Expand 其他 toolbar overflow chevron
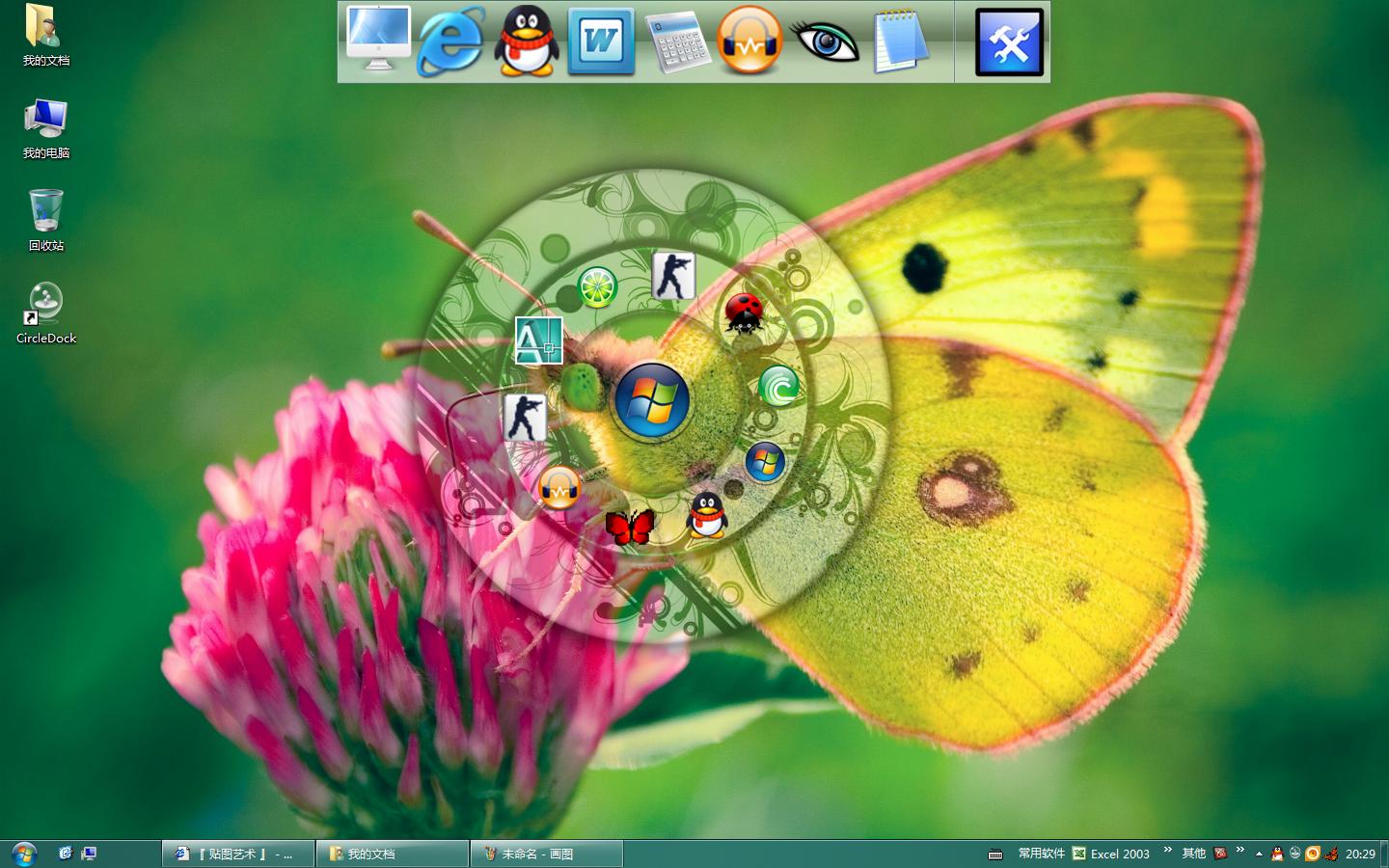1389x868 pixels. click(1240, 851)
